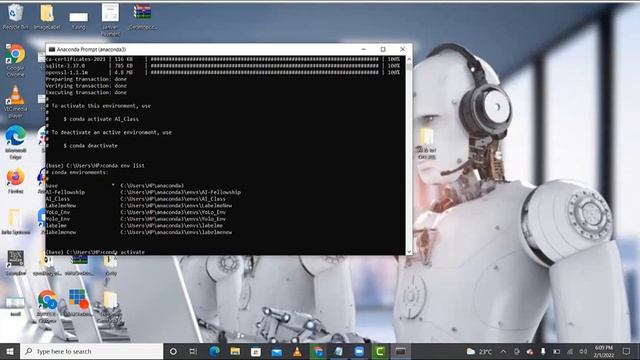Open Microsoft Edge desktop shortcut

point(16,142)
